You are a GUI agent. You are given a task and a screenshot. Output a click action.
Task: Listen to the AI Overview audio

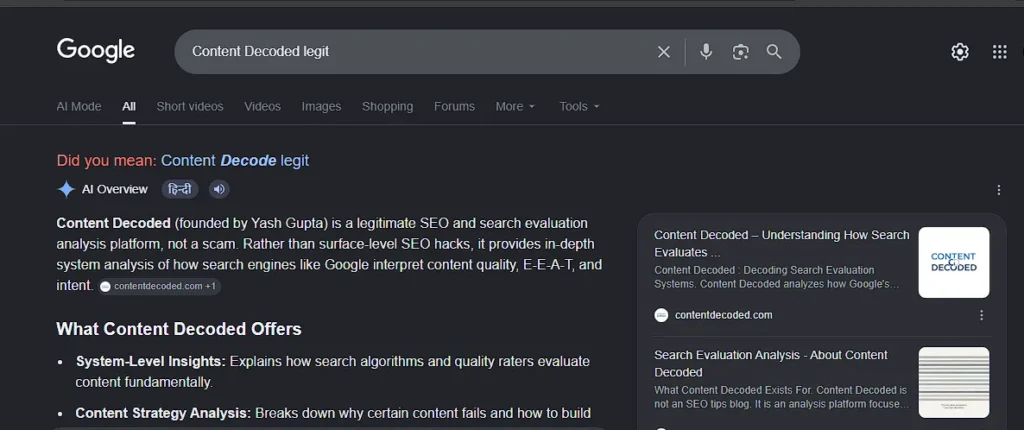coord(219,190)
